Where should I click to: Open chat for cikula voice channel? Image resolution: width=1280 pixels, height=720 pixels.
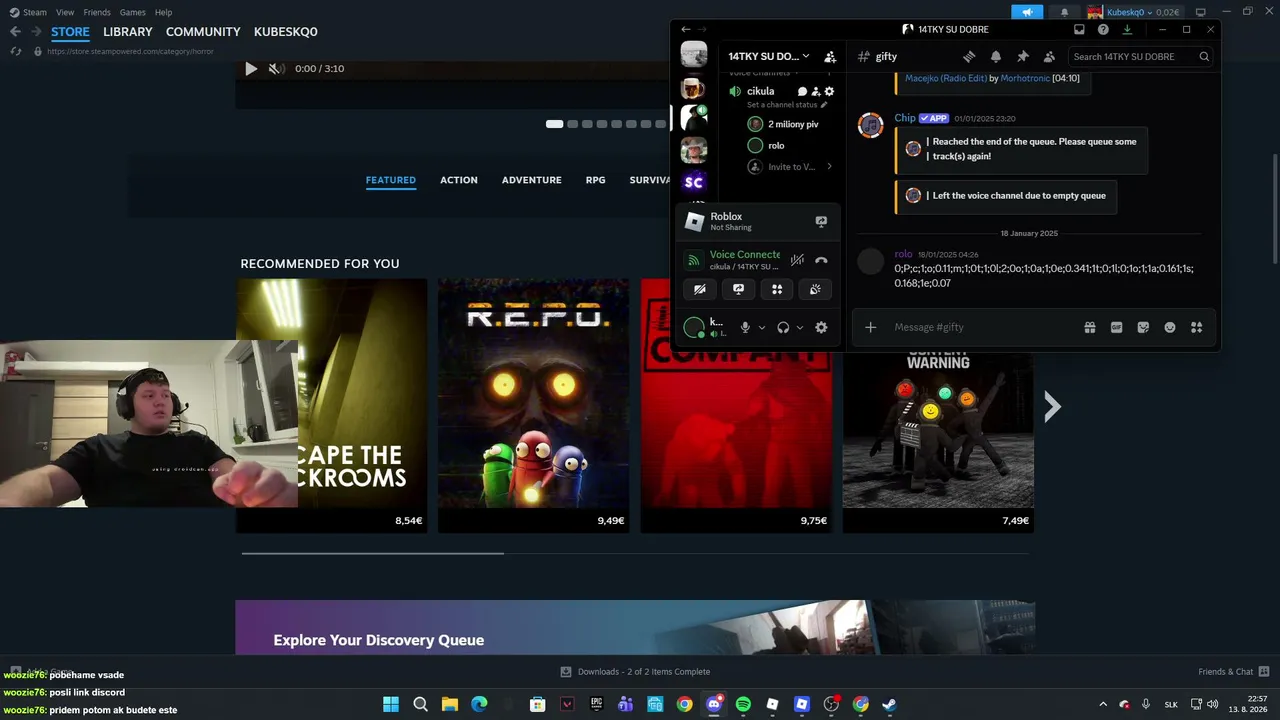coord(802,91)
